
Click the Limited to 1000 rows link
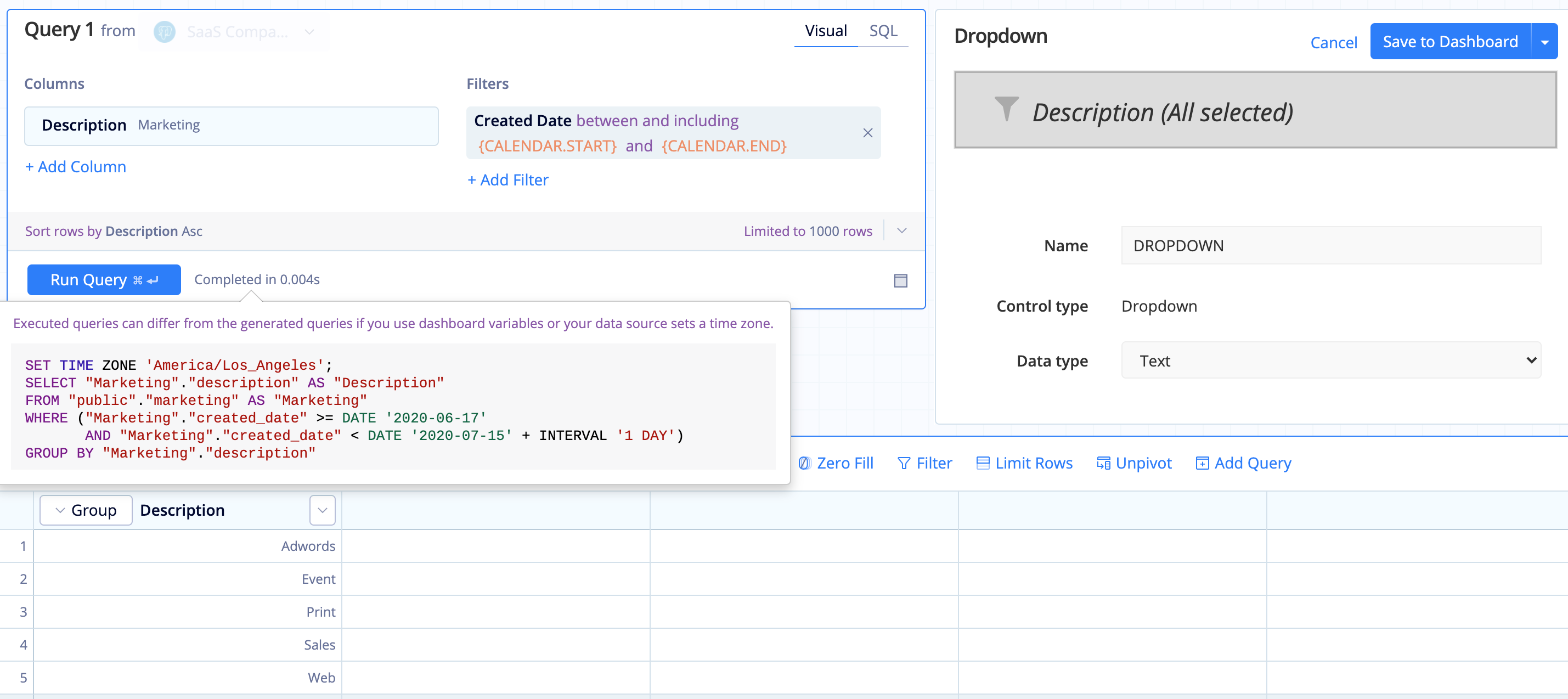pyautogui.click(x=808, y=232)
